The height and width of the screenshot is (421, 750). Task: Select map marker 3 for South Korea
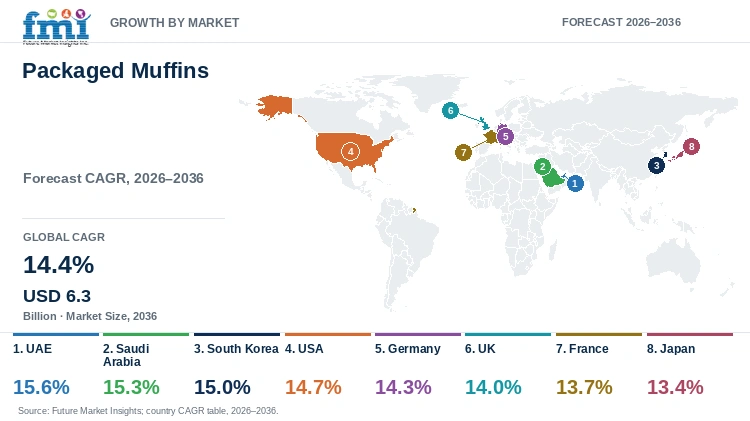pos(656,166)
